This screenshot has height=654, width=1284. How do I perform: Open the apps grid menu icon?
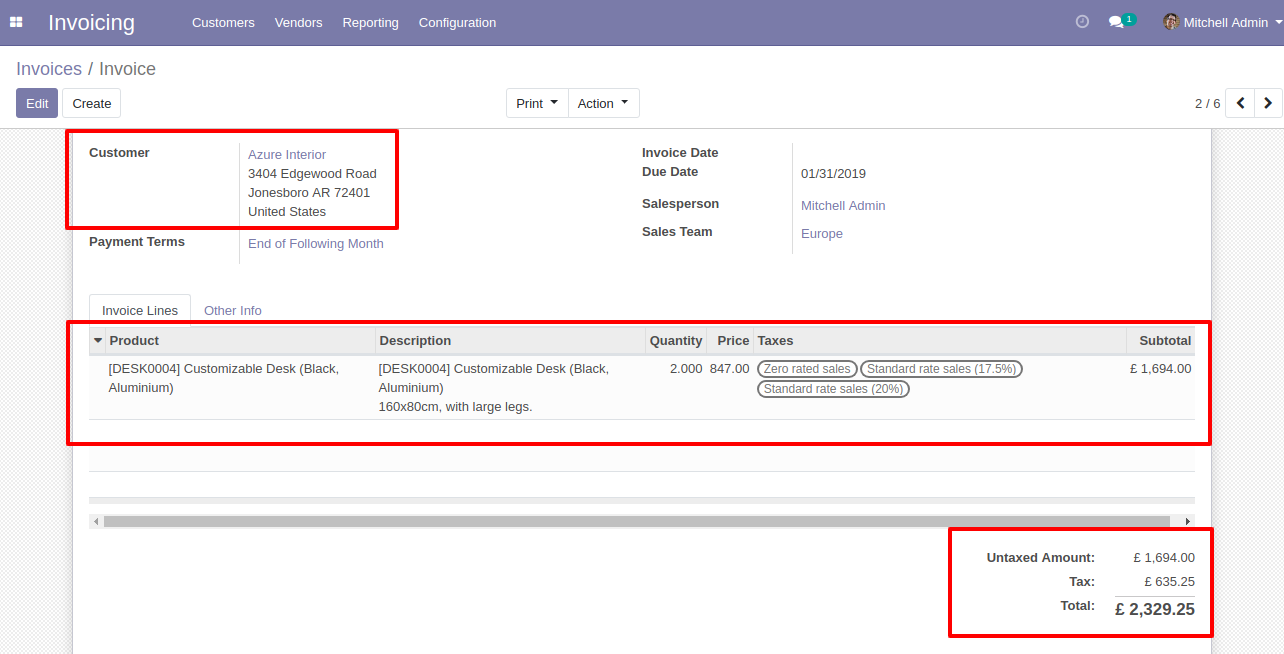pos(16,22)
